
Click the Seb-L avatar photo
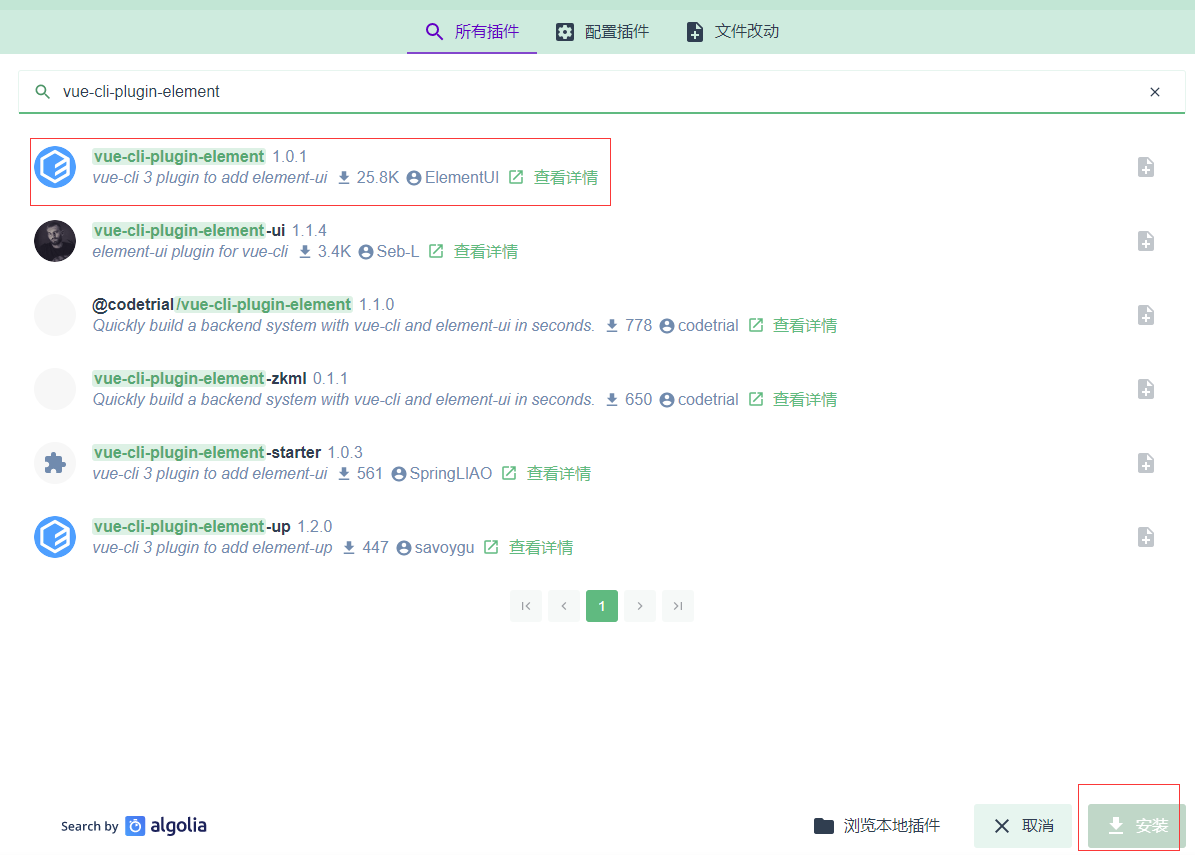(x=55, y=241)
